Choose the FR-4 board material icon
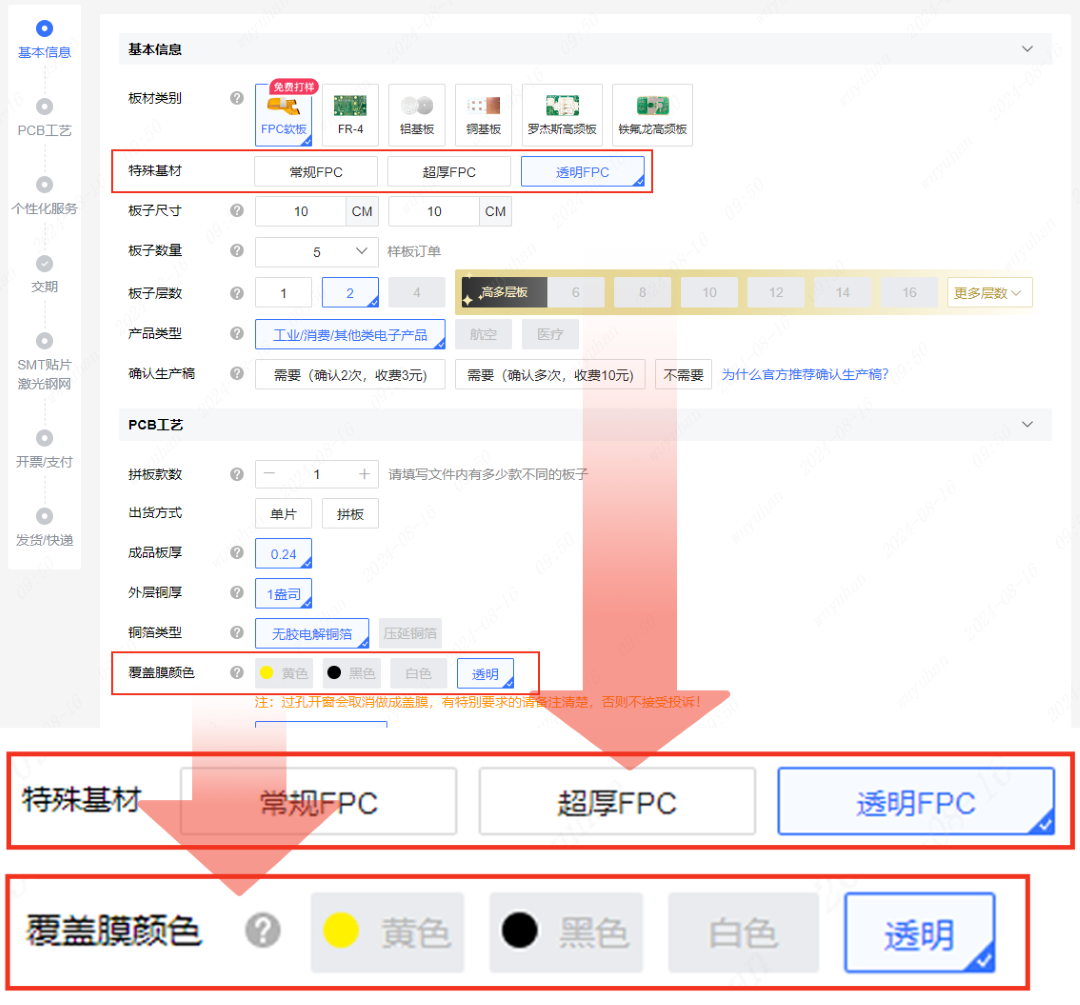1080x1005 pixels. [x=350, y=114]
